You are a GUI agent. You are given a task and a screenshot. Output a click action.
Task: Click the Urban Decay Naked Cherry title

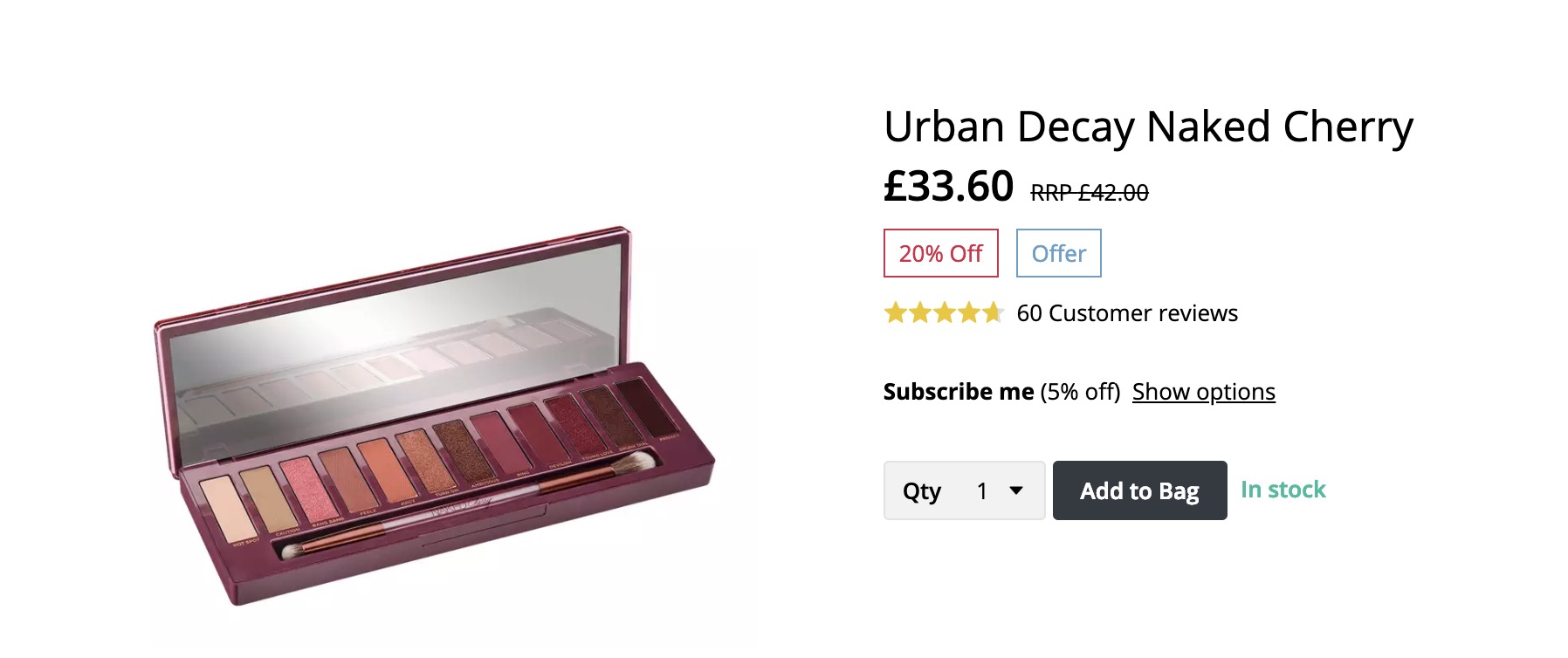[x=1148, y=127]
